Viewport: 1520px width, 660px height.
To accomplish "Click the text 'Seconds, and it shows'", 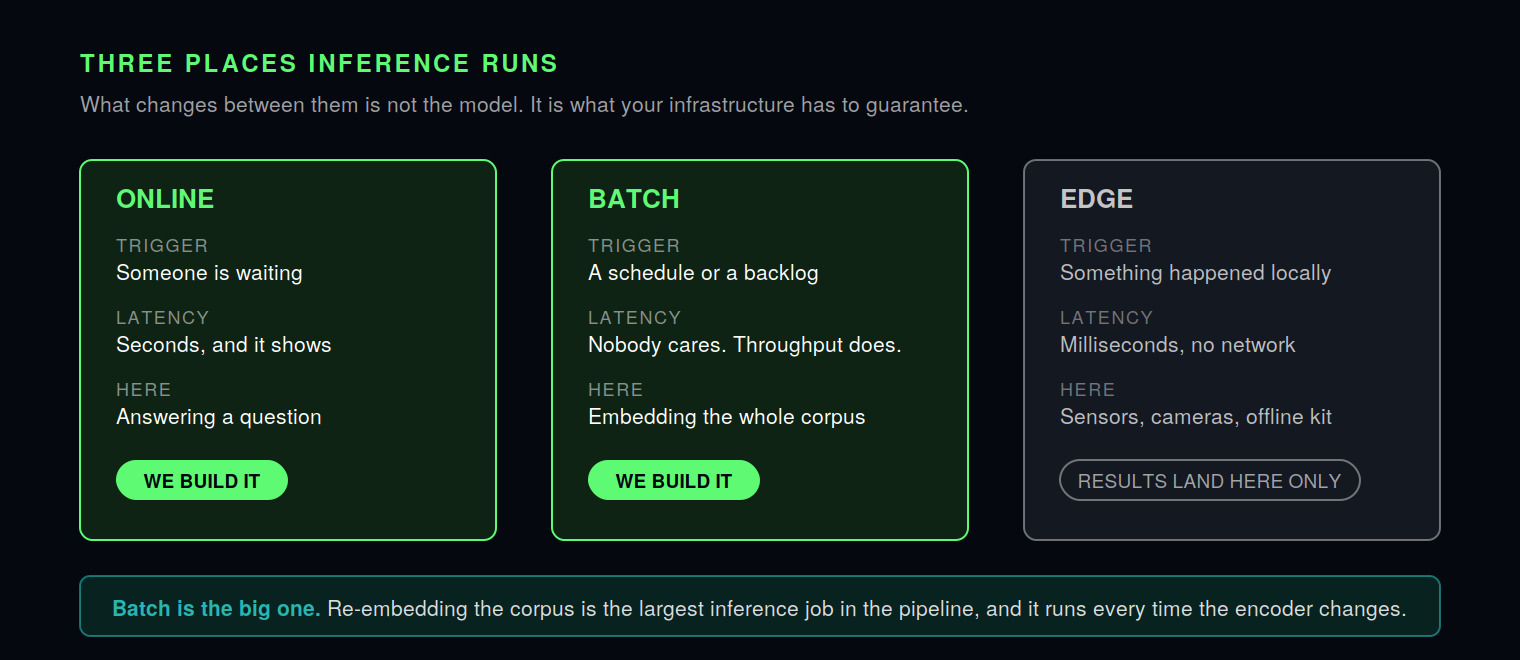I will click(224, 345).
